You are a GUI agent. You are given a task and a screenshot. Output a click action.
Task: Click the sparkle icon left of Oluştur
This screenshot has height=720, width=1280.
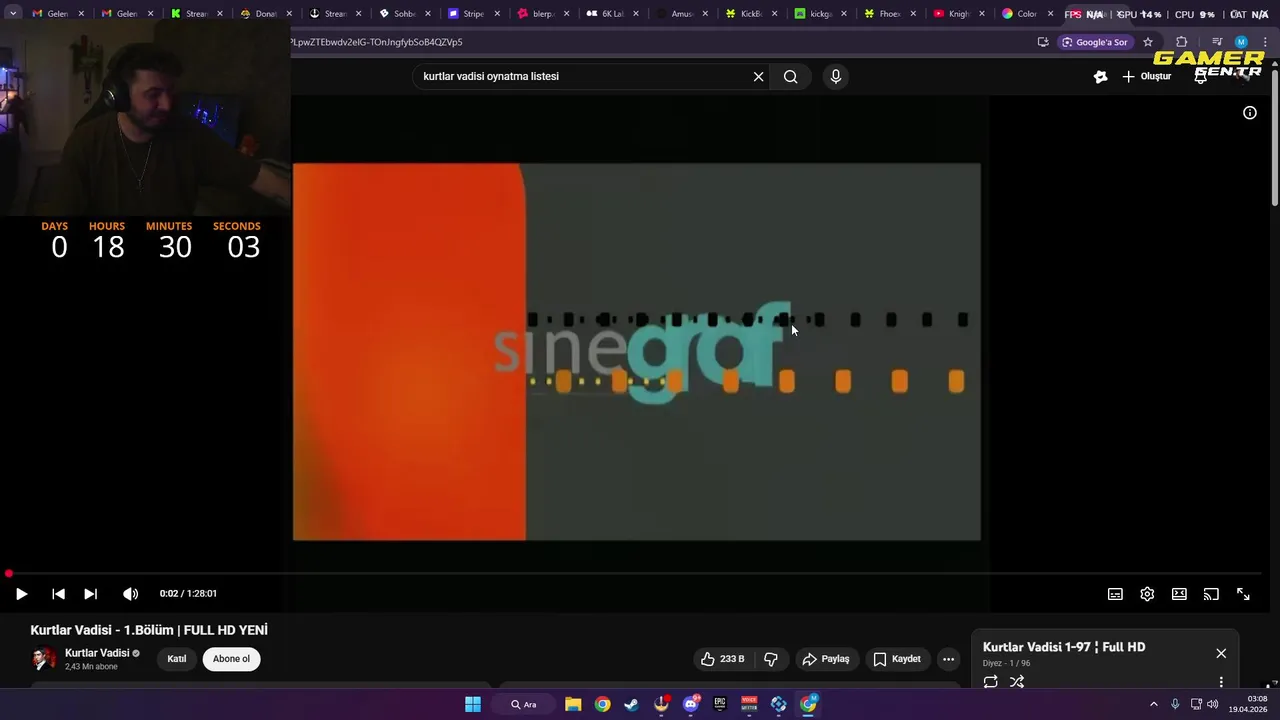coord(1100,77)
